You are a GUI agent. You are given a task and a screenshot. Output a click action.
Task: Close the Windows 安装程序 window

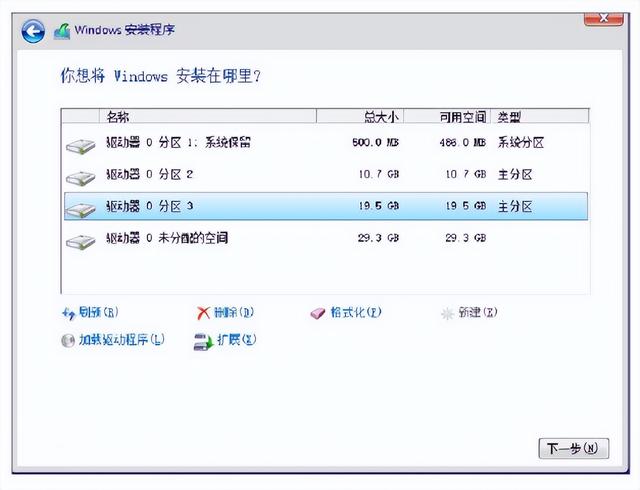[604, 18]
